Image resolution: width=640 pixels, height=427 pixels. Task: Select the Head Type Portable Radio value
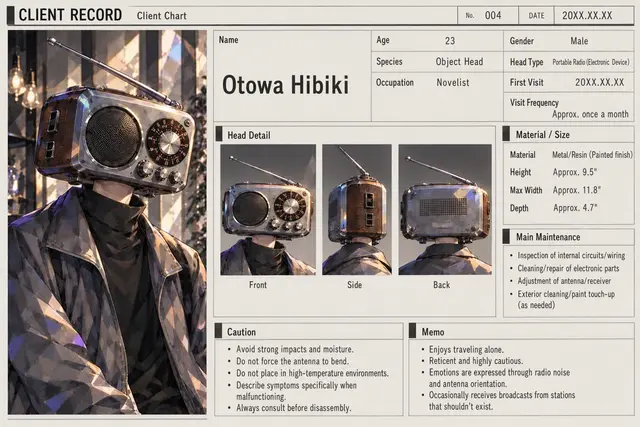591,62
